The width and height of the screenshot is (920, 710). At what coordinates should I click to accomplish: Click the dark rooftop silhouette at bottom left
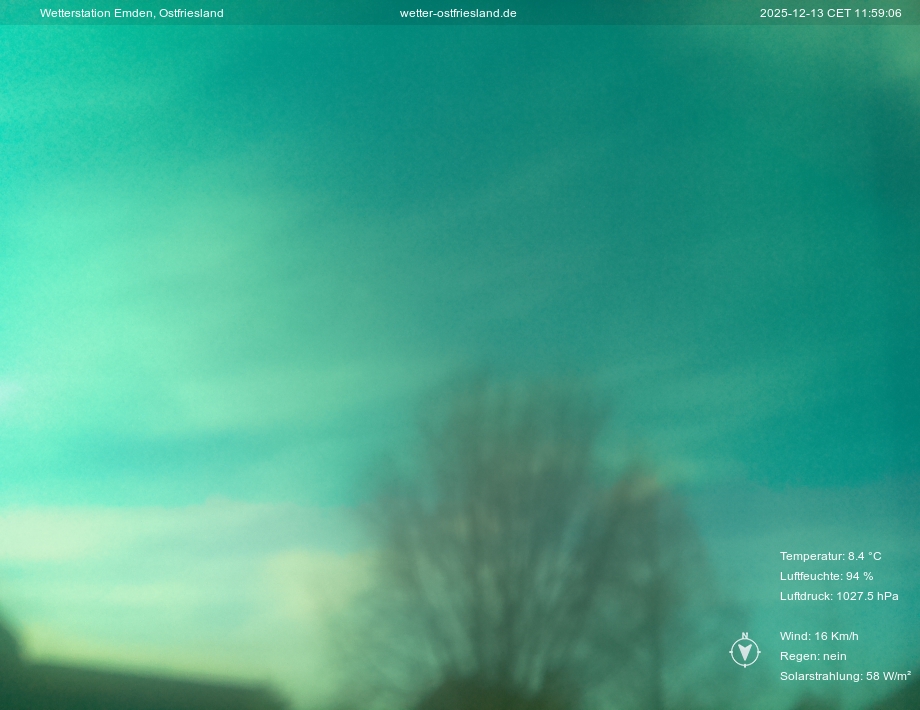click(x=140, y=688)
